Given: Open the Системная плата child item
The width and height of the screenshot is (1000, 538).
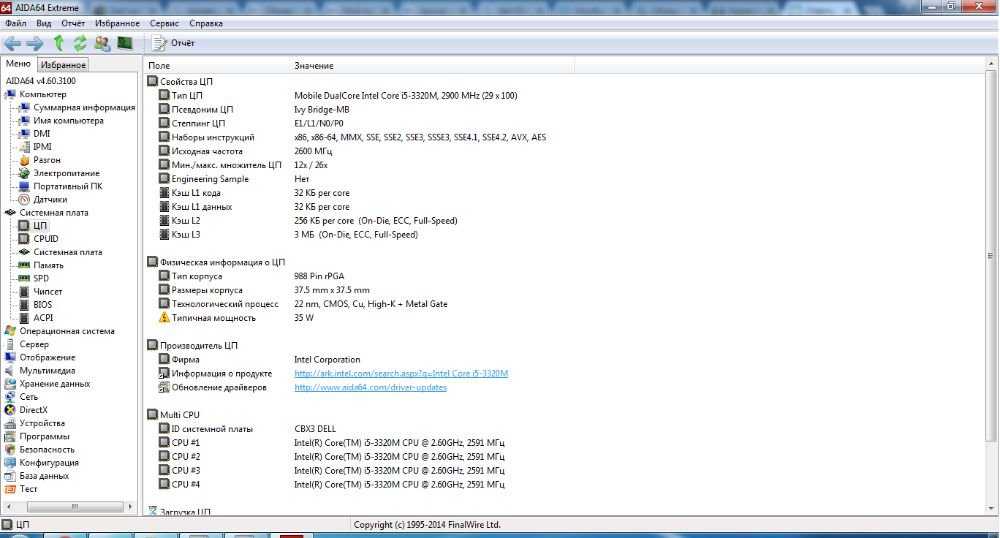Looking at the screenshot, I should point(68,252).
